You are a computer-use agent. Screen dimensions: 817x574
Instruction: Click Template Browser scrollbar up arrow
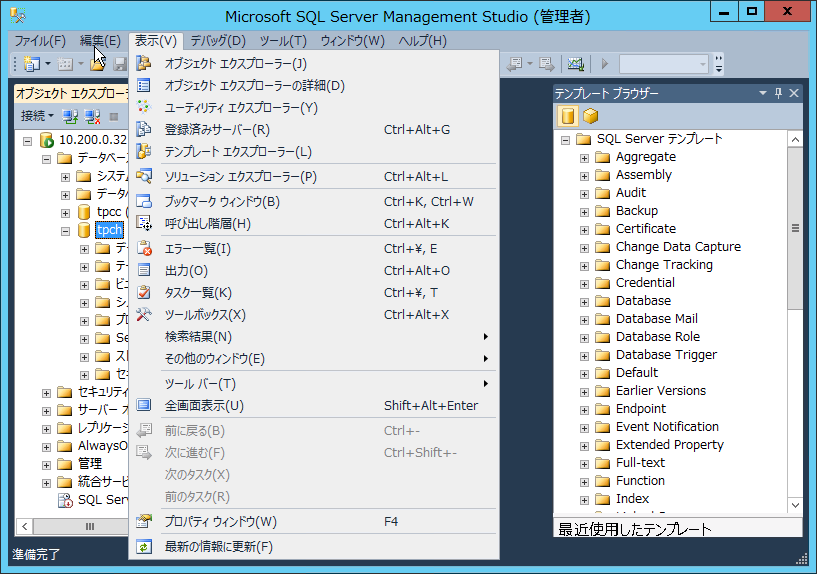point(795,139)
